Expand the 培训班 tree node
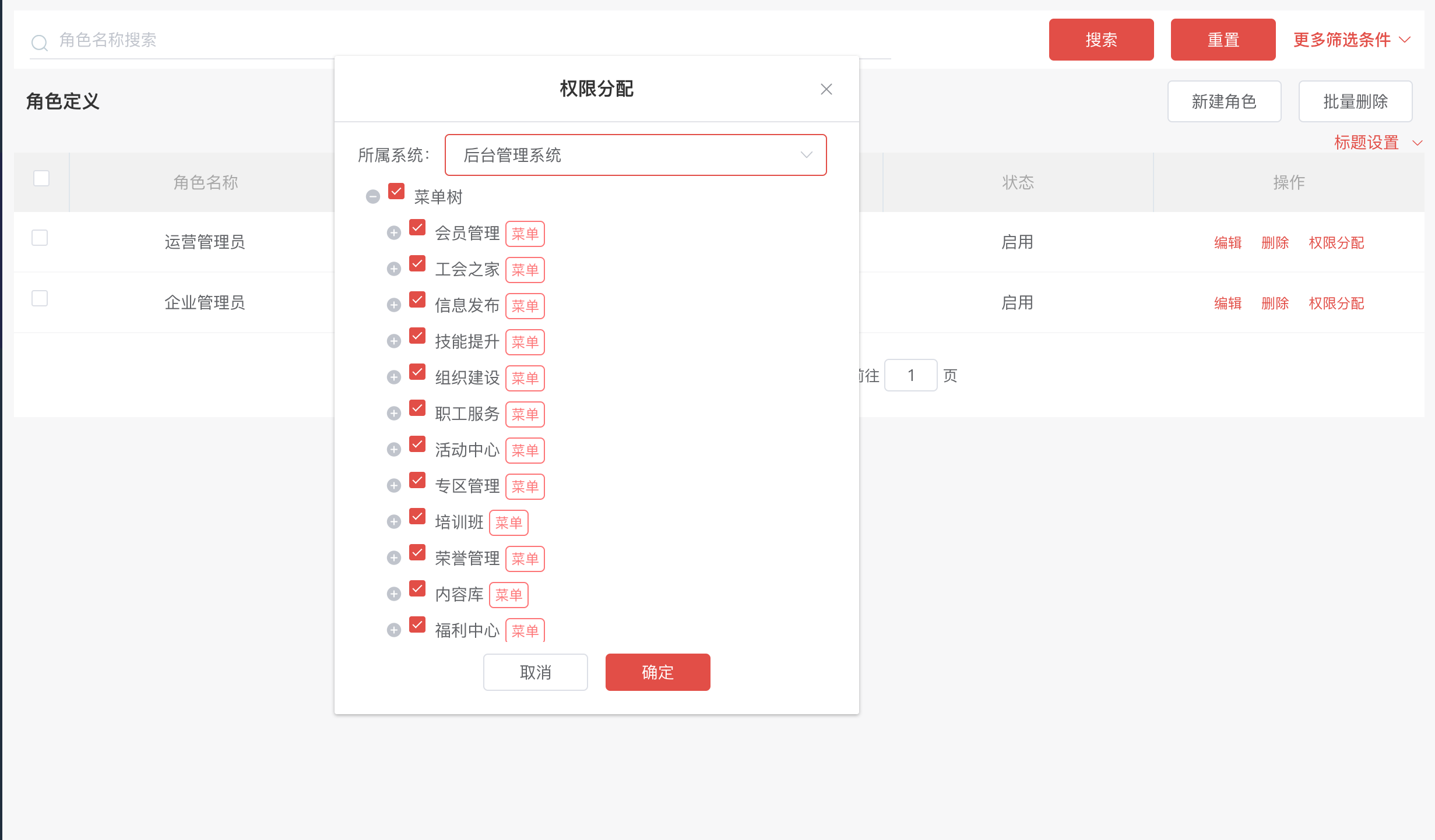Viewport: 1435px width, 840px height. [x=394, y=522]
